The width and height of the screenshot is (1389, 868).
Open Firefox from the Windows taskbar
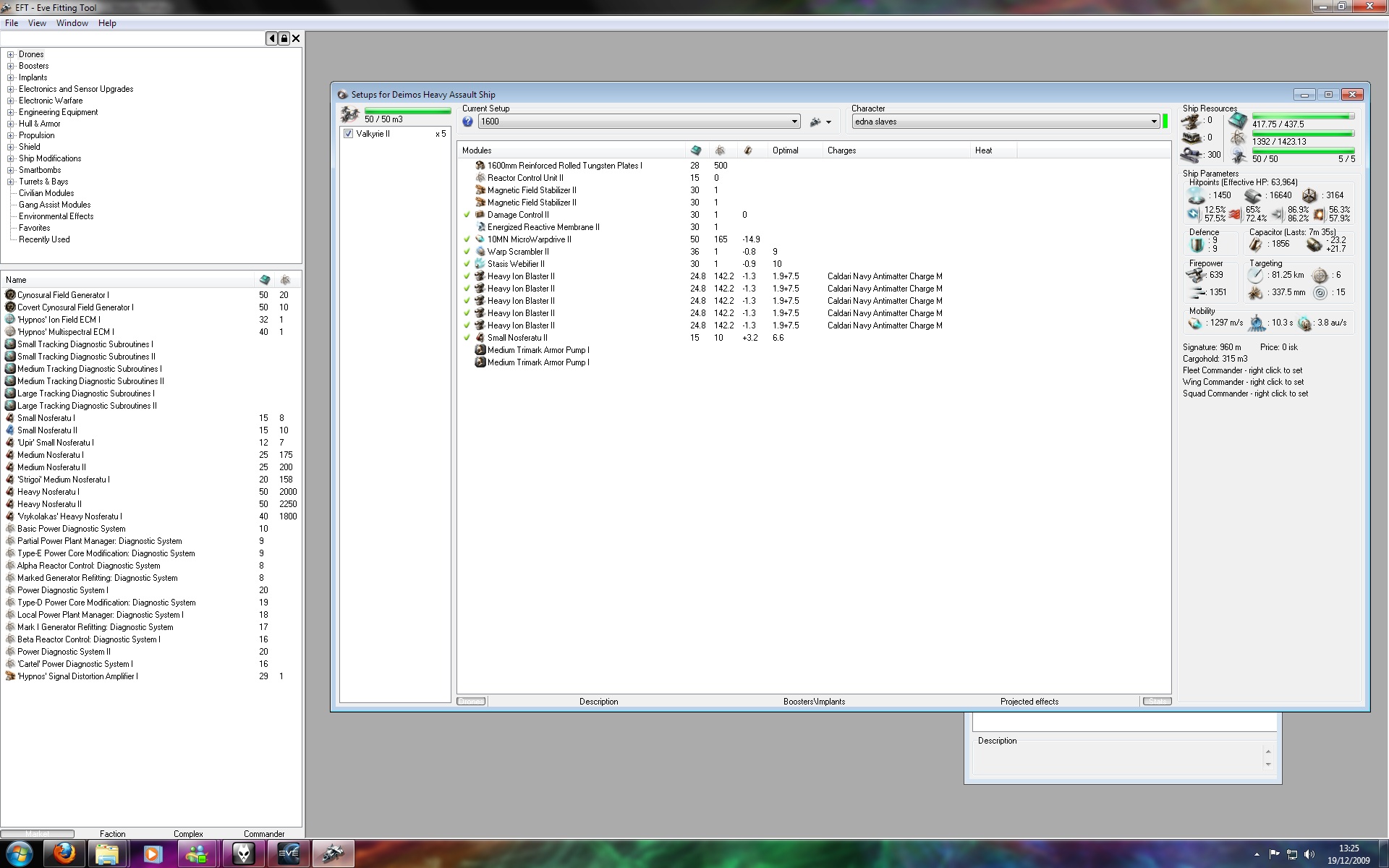click(64, 854)
